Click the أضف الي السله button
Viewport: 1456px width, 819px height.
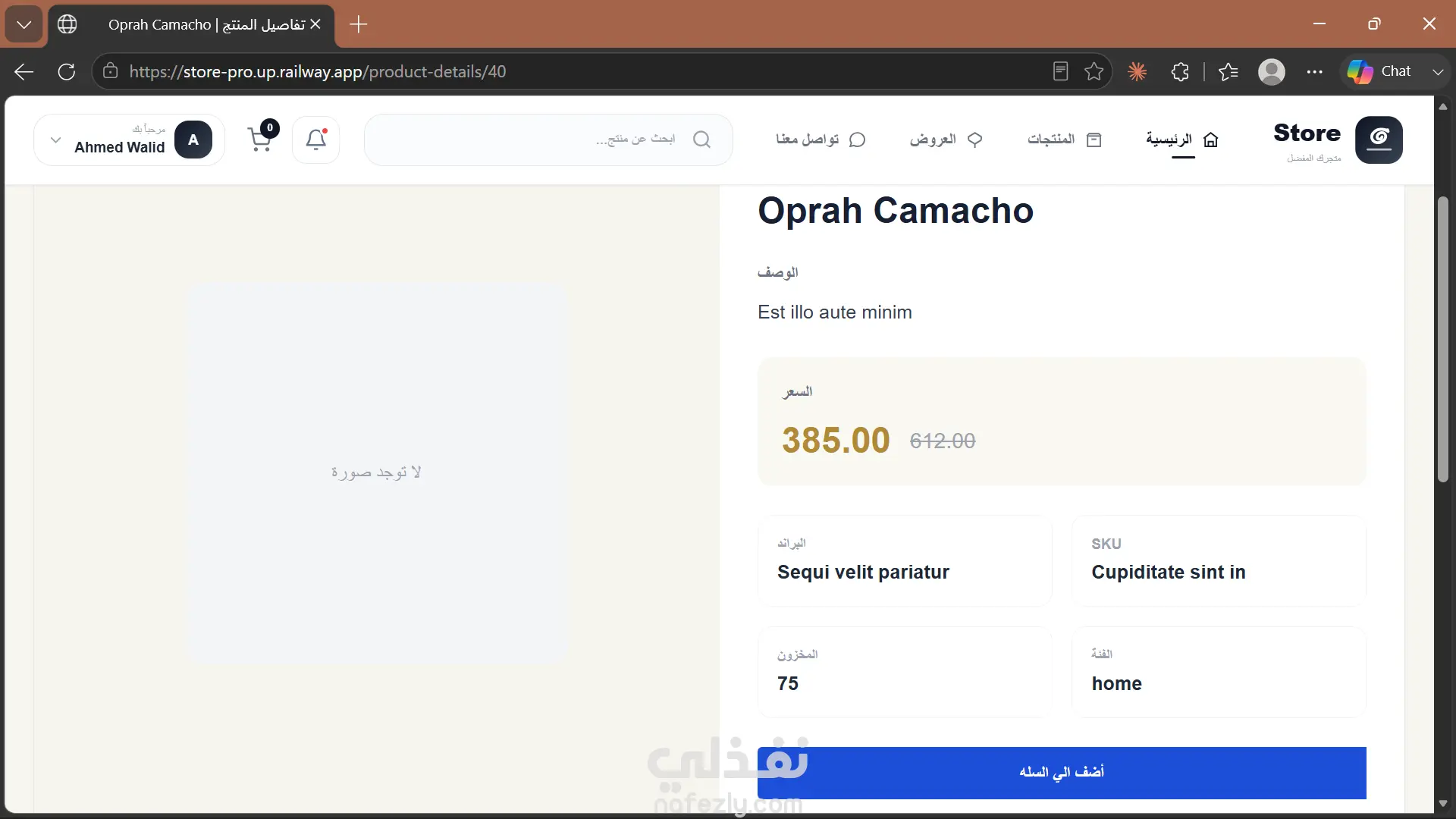point(1062,772)
